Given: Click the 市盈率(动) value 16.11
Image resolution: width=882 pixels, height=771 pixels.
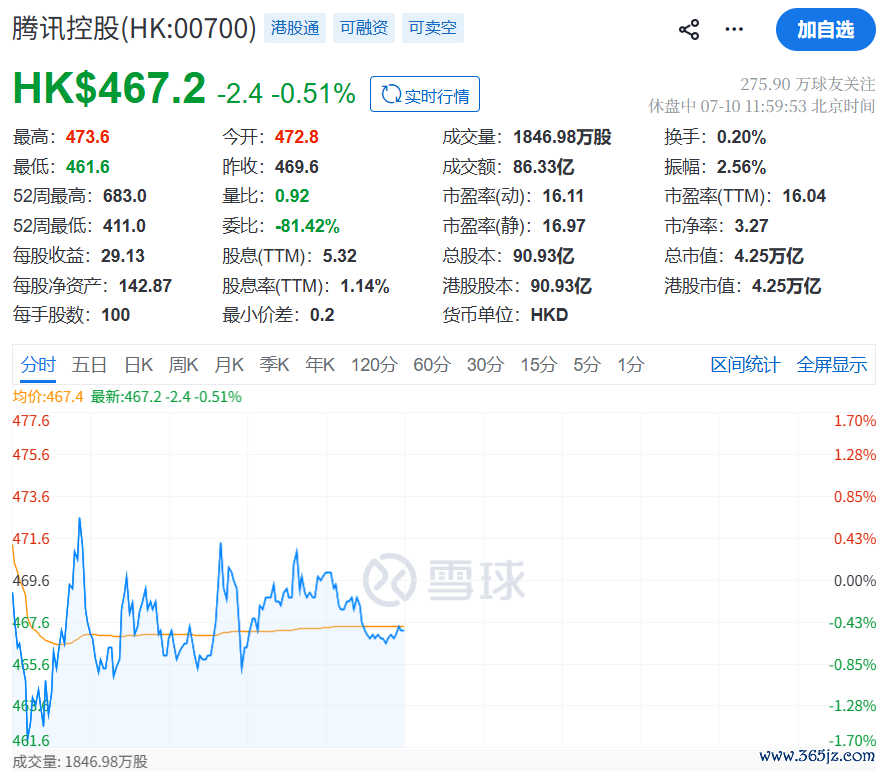Looking at the screenshot, I should tap(563, 196).
